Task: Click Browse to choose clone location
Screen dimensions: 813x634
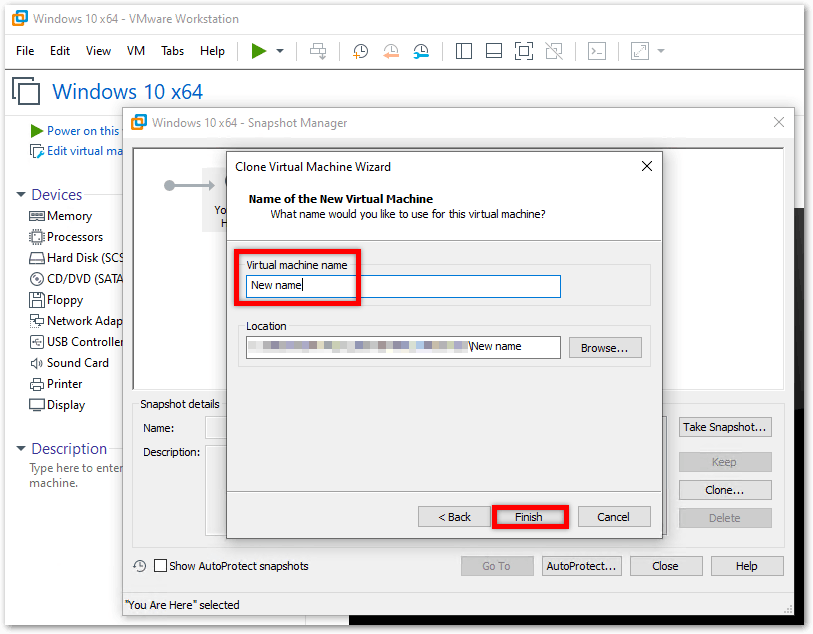Action: [x=605, y=348]
